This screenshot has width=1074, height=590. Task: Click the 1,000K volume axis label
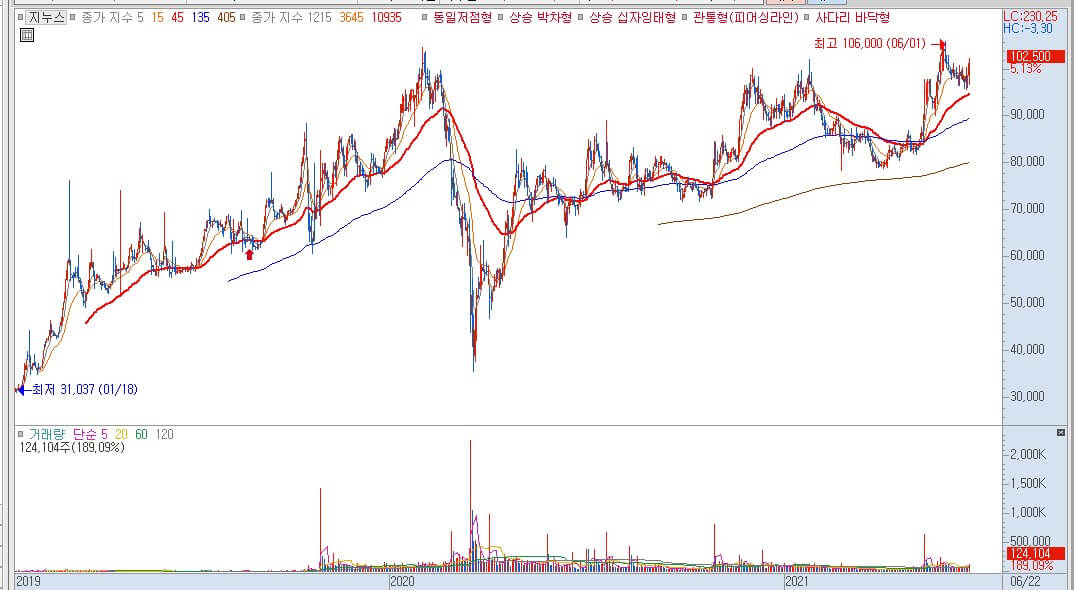pos(1030,513)
